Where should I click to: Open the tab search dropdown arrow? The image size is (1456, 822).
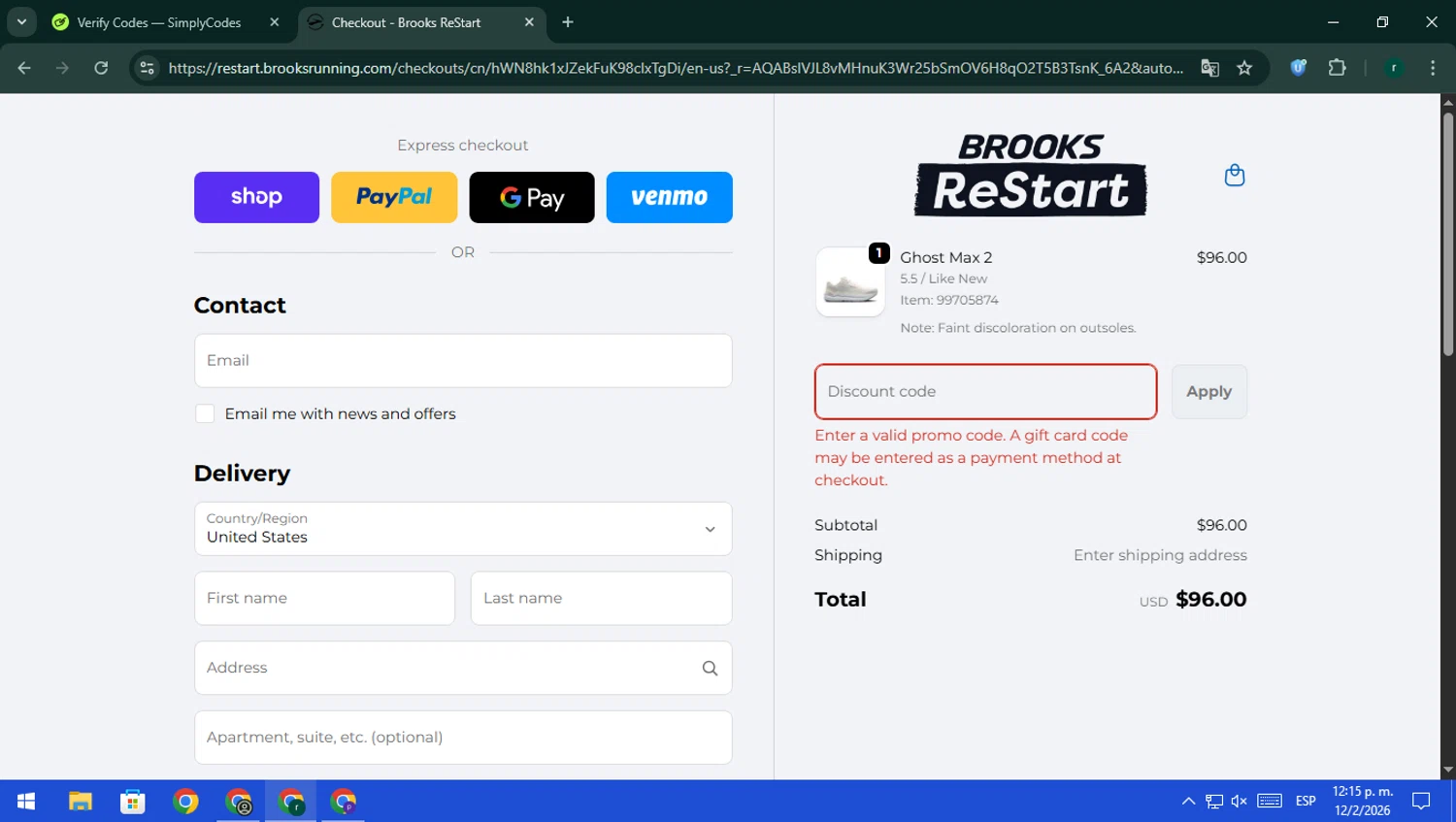pos(21,21)
